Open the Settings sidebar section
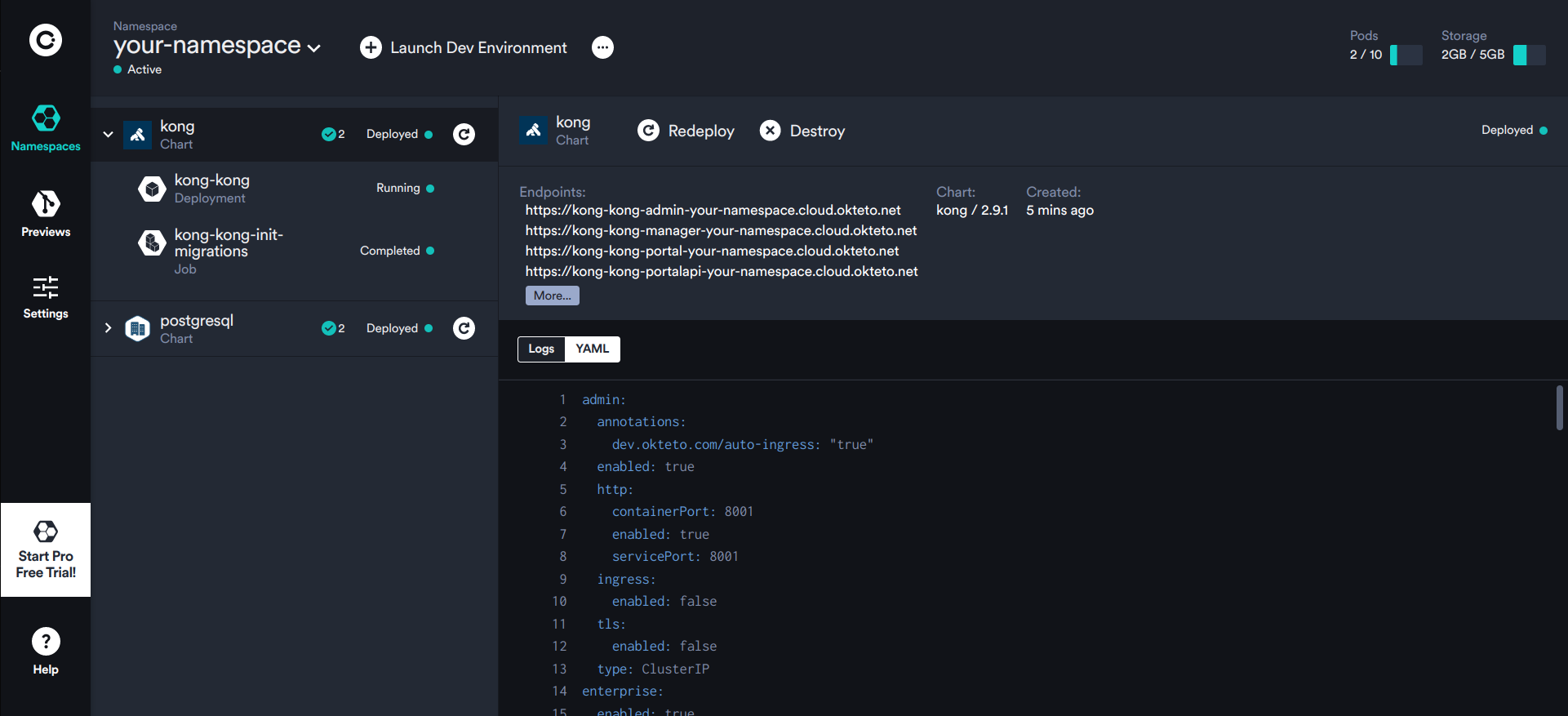1568x716 pixels. [46, 297]
